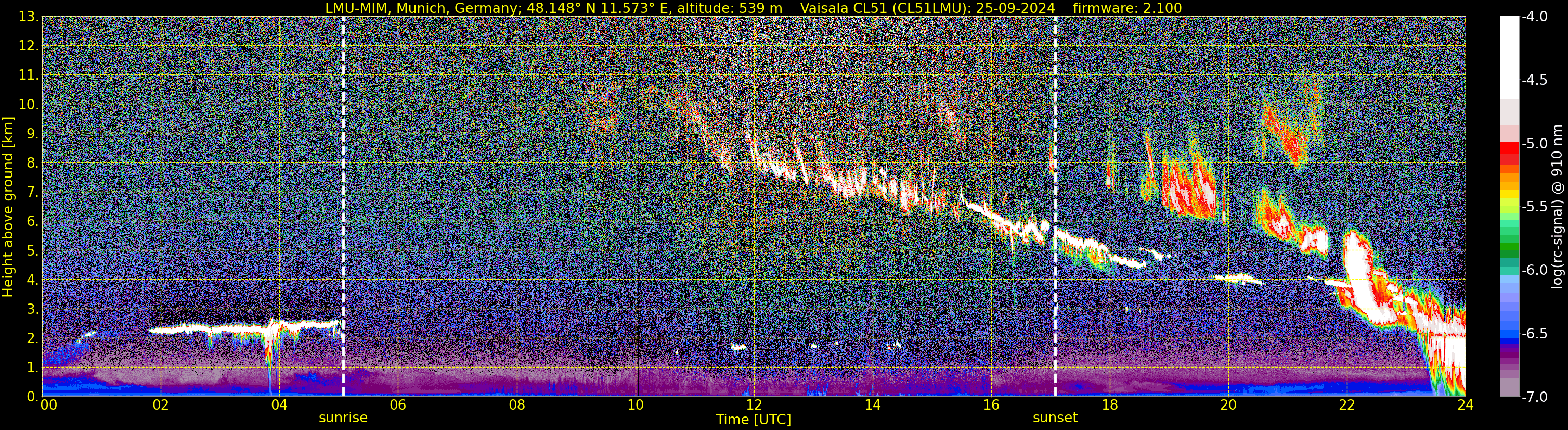Screen dimensions: 1568x430
Task: Click the '0.' height-axis tick label
Action: [32, 397]
